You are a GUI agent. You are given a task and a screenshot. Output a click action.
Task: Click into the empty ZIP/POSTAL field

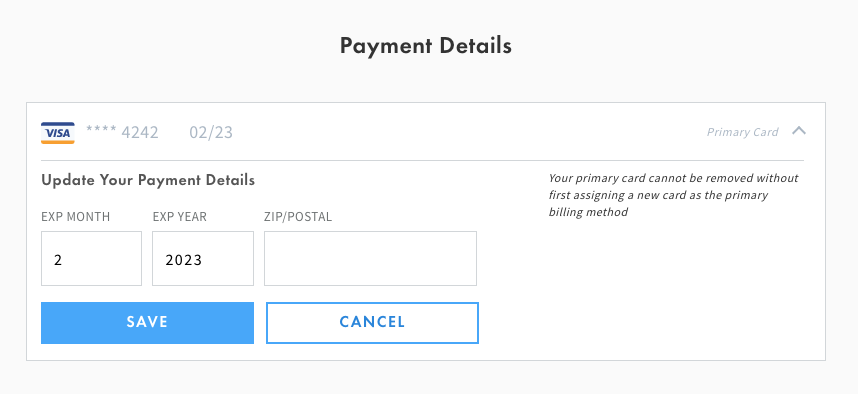(370, 258)
